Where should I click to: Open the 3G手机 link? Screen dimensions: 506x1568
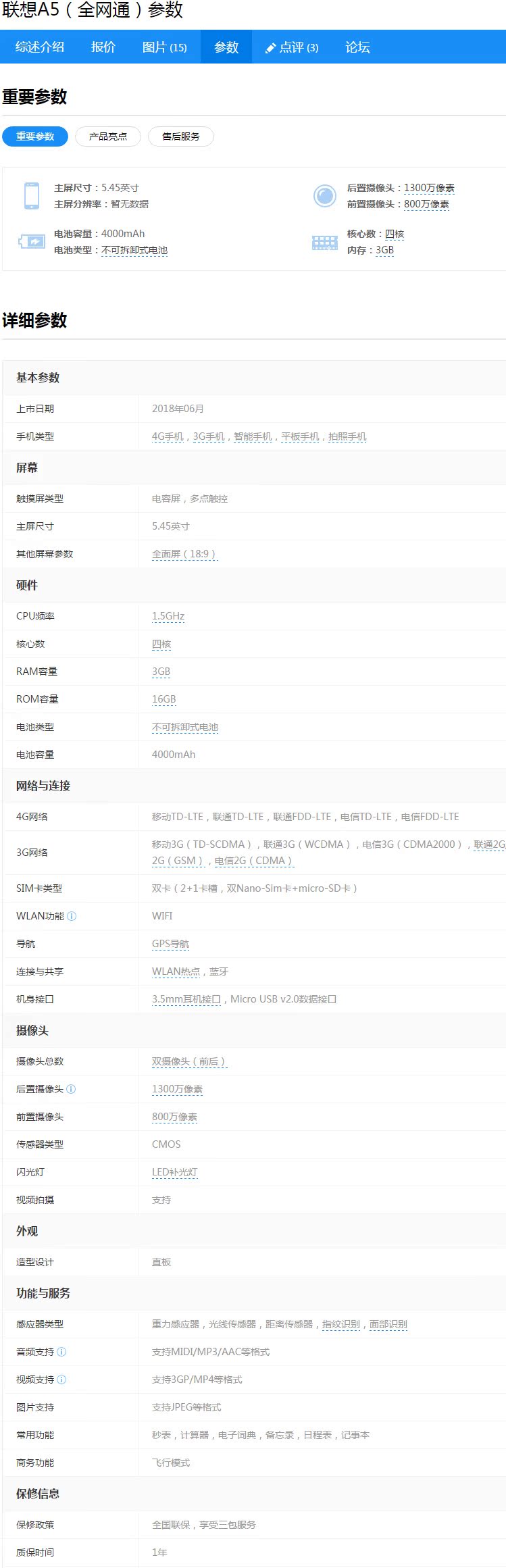tap(209, 436)
